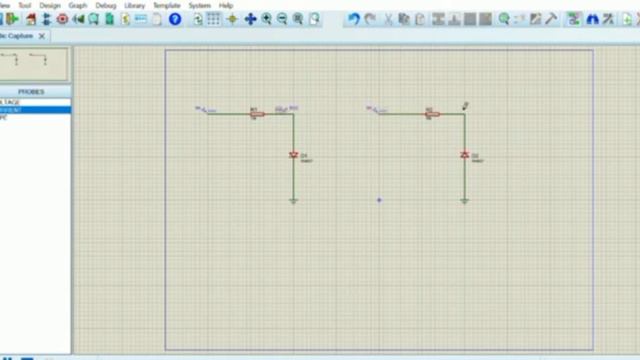Image resolution: width=640 pixels, height=360 pixels.
Task: Open the Gerber Viewer icon
Action: click(x=94, y=19)
